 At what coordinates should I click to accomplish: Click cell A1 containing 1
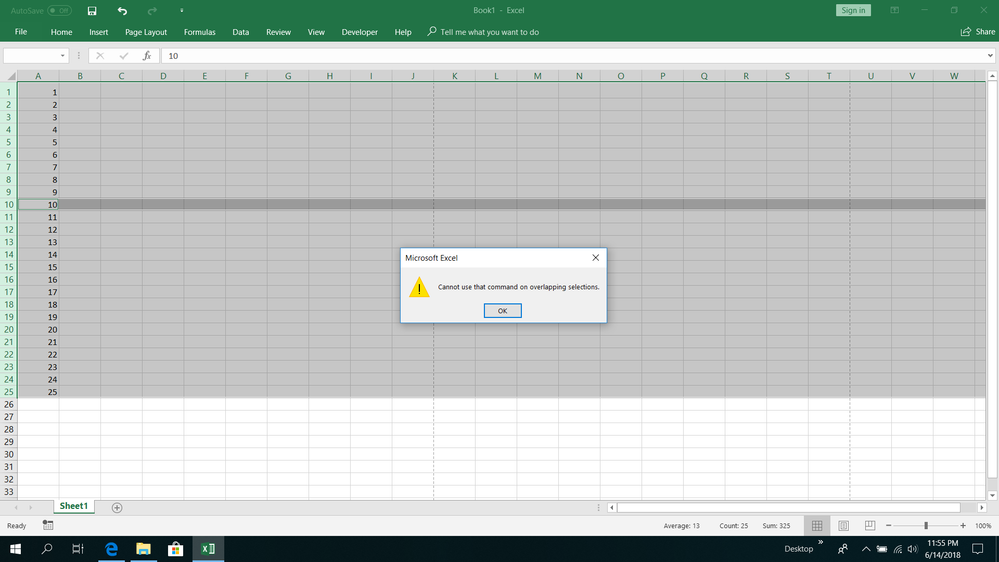(x=38, y=92)
